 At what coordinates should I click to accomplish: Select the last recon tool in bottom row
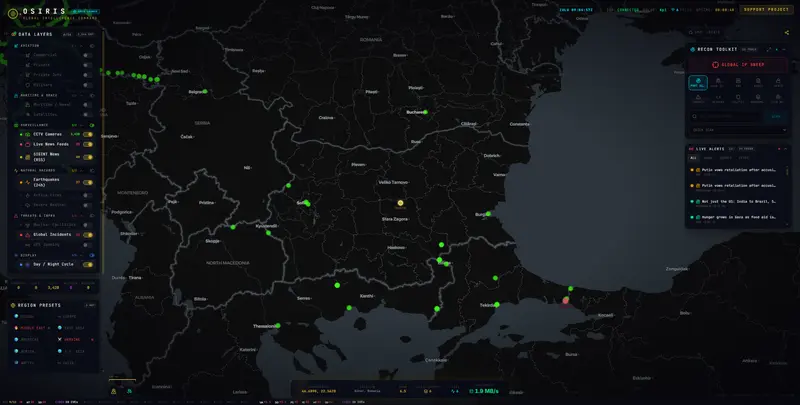[778, 99]
